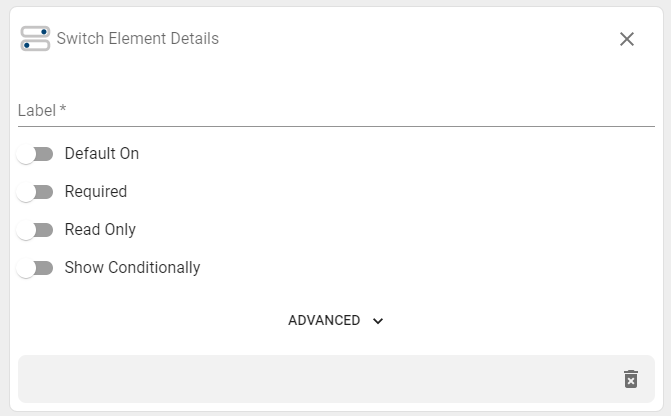Click the Read Only label text
671x416 pixels.
coord(100,229)
